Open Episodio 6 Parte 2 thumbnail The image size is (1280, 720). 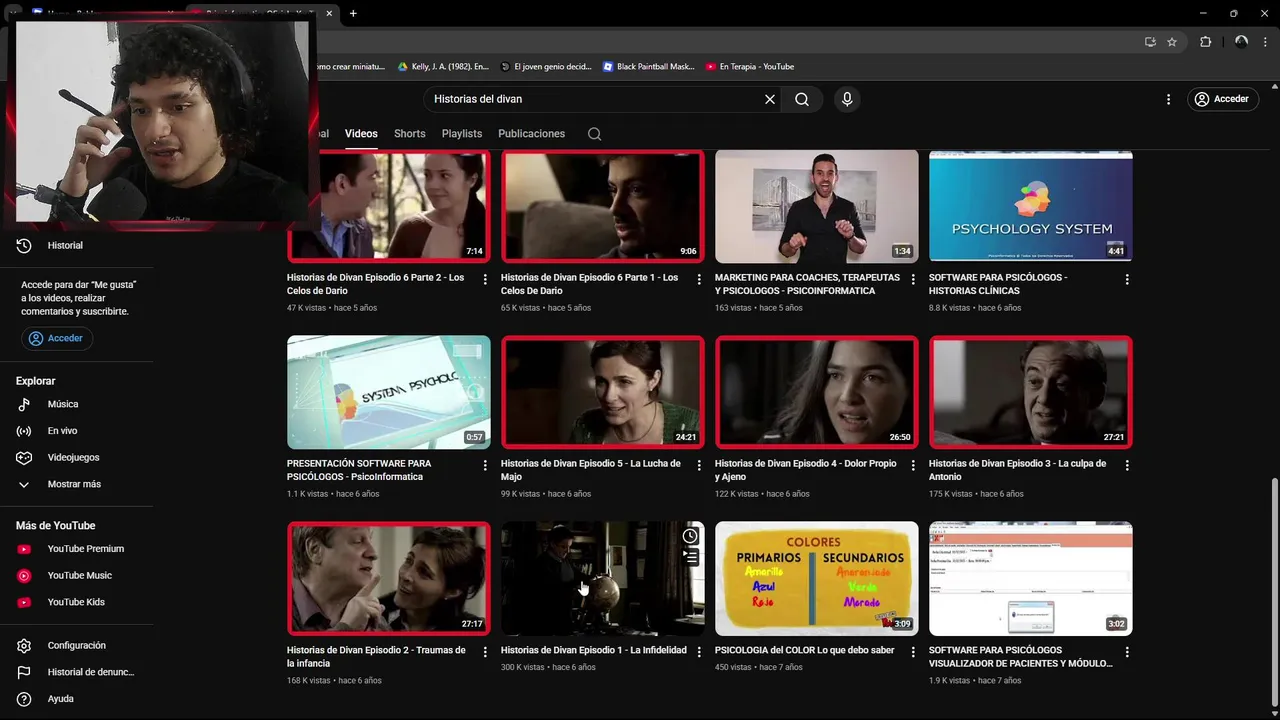click(388, 206)
